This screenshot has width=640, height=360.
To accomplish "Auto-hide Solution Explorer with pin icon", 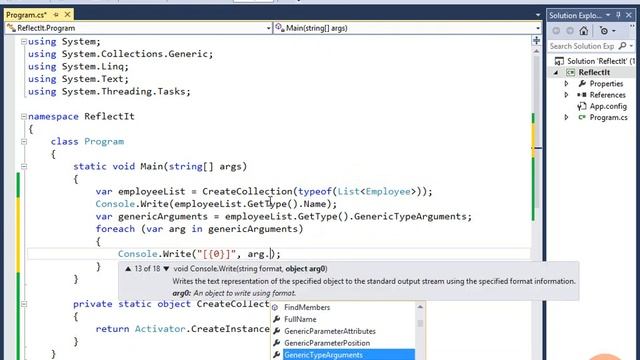I will [618, 15].
